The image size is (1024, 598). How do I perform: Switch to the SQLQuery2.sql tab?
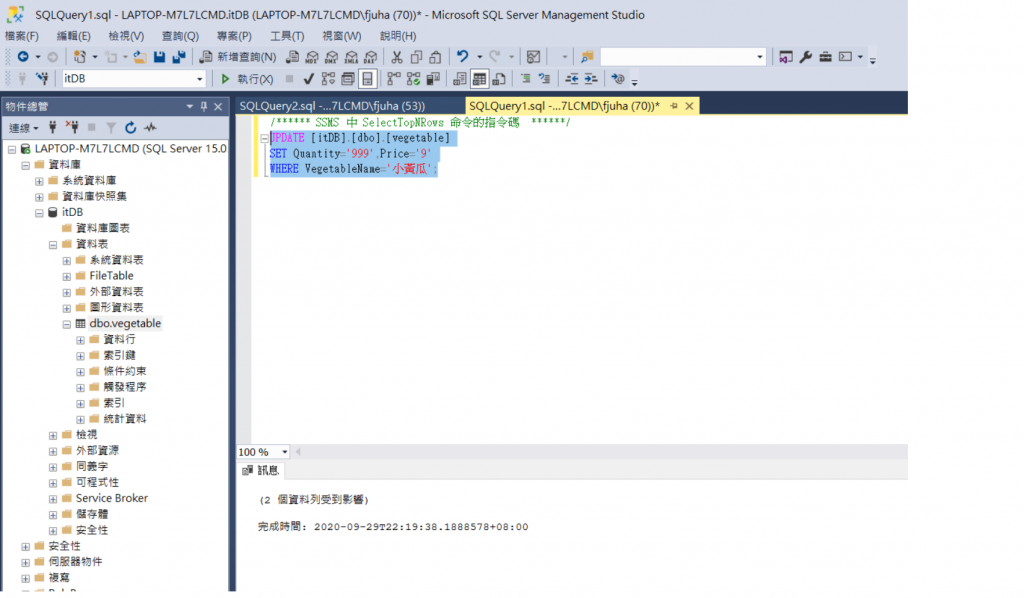click(x=332, y=106)
